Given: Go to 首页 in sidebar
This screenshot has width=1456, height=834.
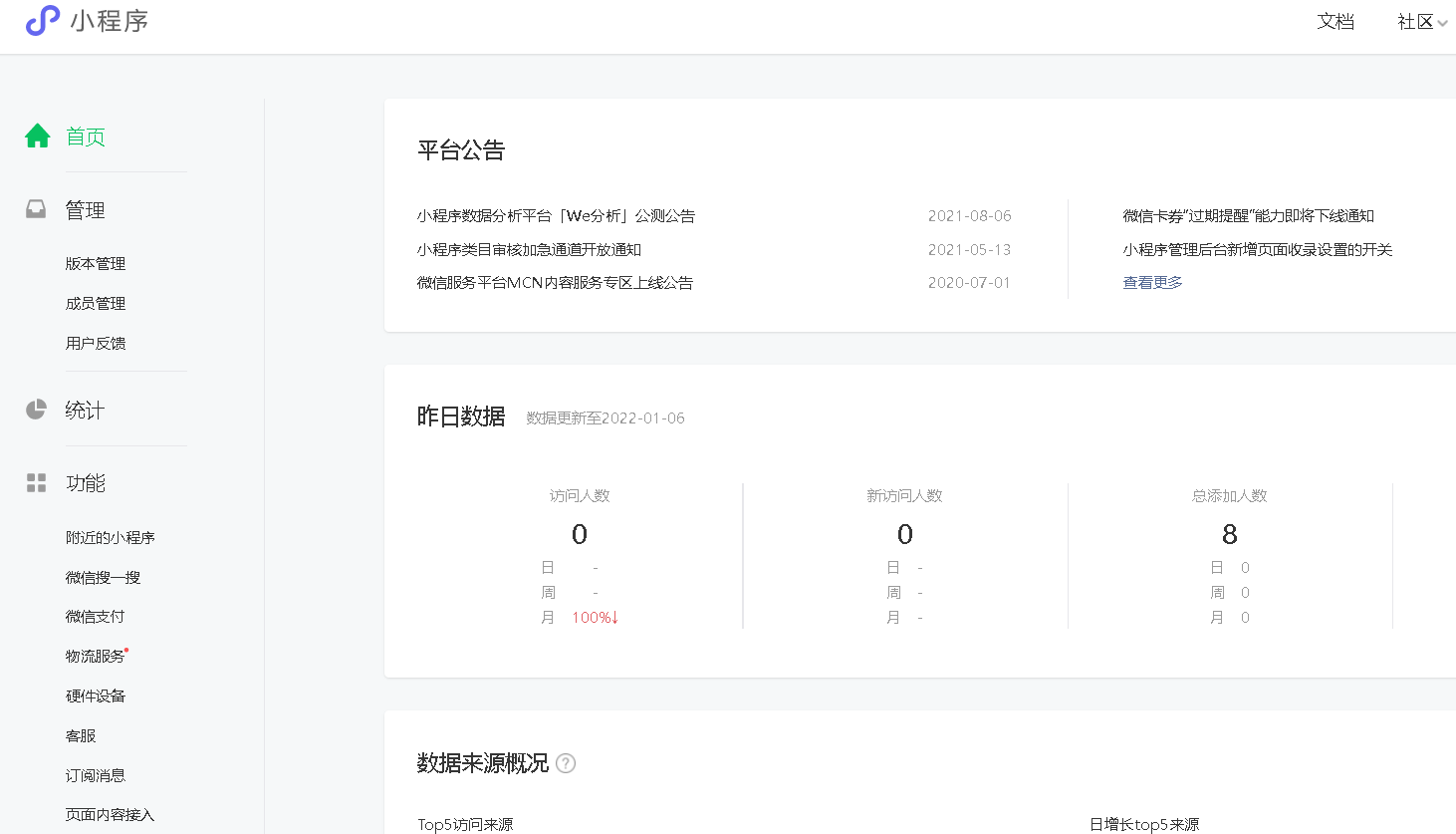Looking at the screenshot, I should click(86, 137).
